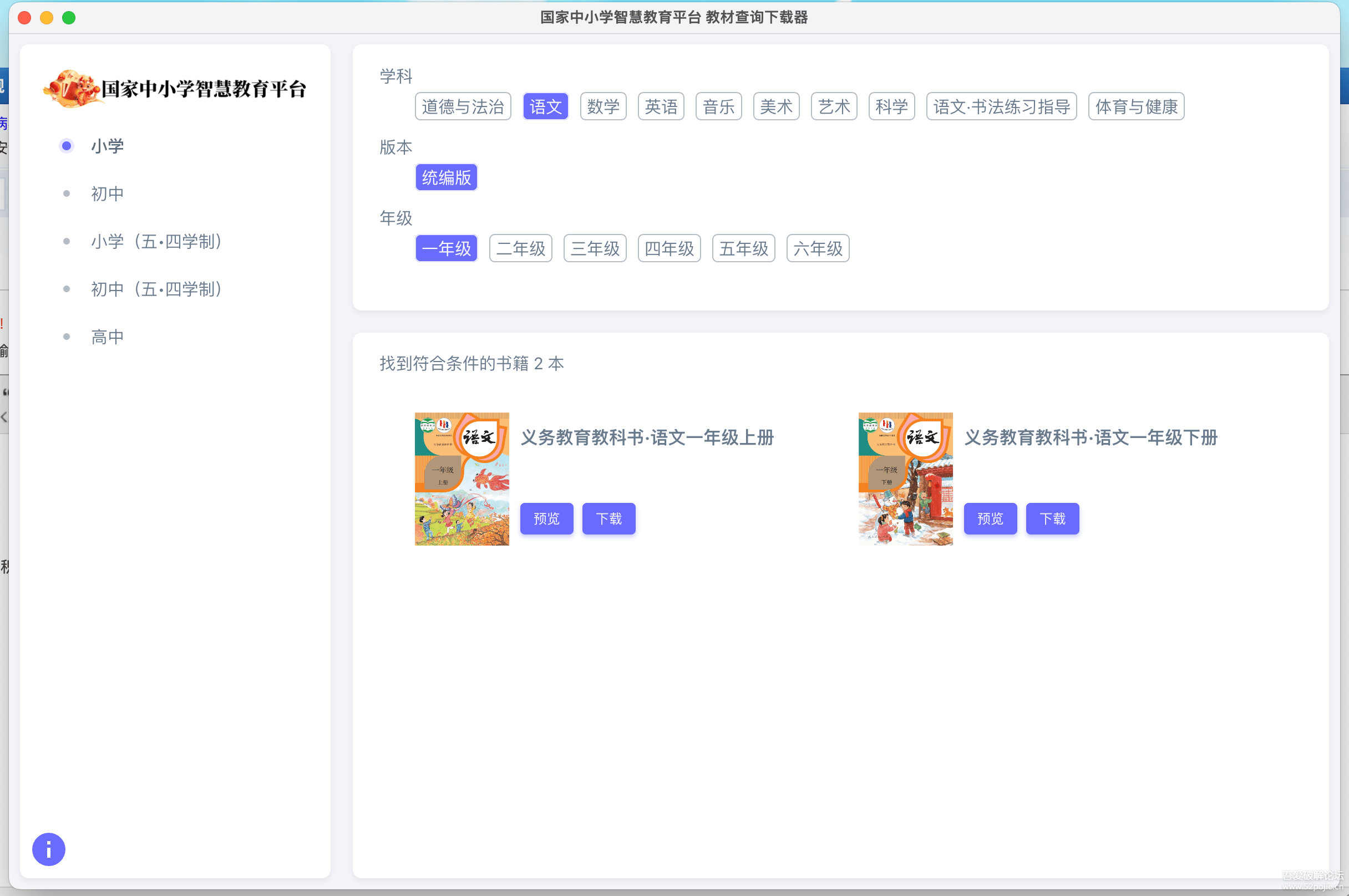The height and width of the screenshot is (896, 1349).
Task: Preview 语文一年级上册 textbook
Action: coord(546,518)
